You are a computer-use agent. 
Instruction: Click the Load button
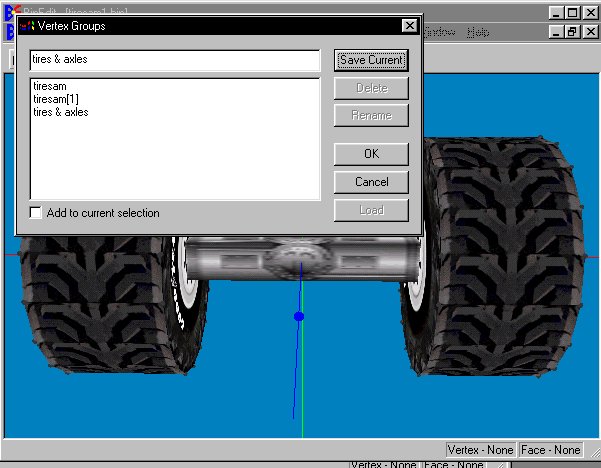point(371,210)
